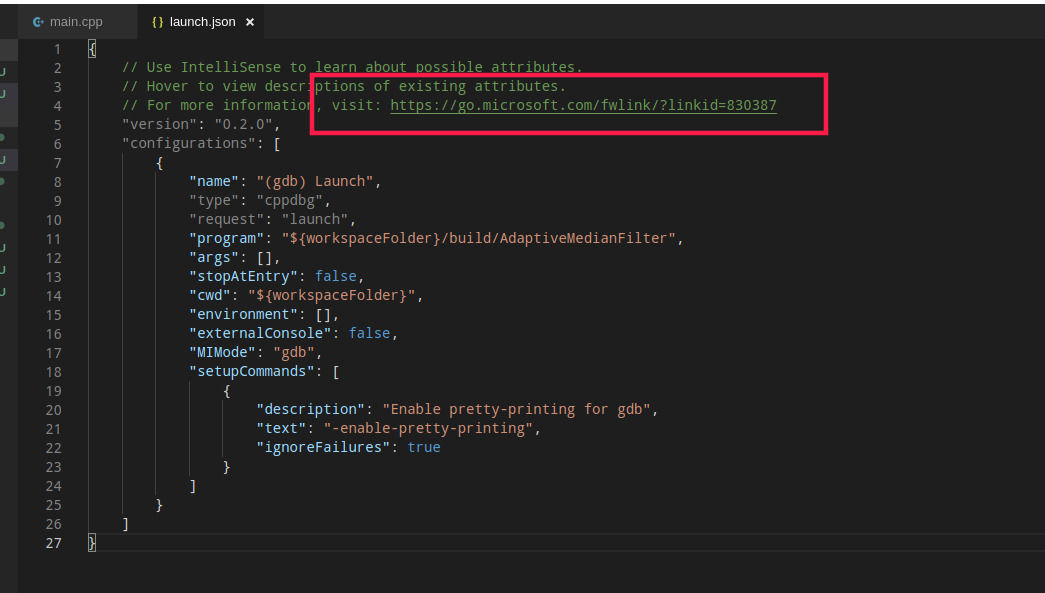Switch to the main.cpp tab

[x=75, y=20]
